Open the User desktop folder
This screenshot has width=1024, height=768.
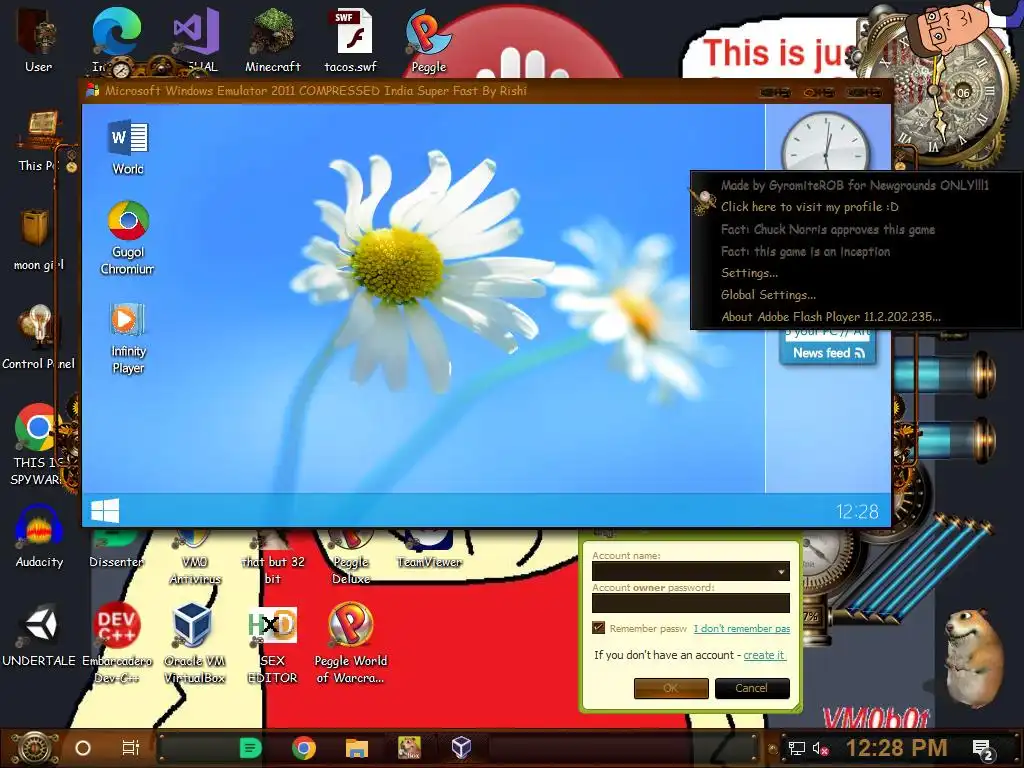coord(38,38)
